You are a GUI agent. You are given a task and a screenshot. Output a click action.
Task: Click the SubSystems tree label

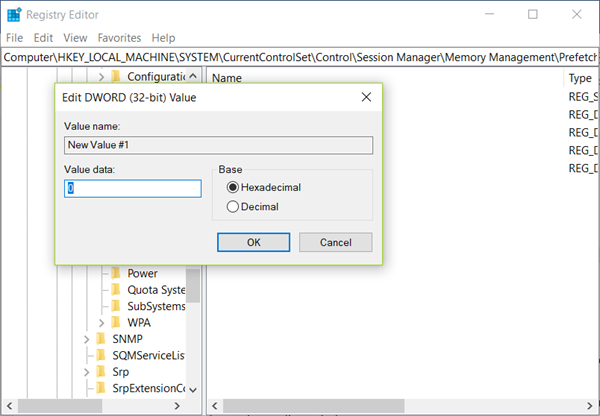pos(157,306)
